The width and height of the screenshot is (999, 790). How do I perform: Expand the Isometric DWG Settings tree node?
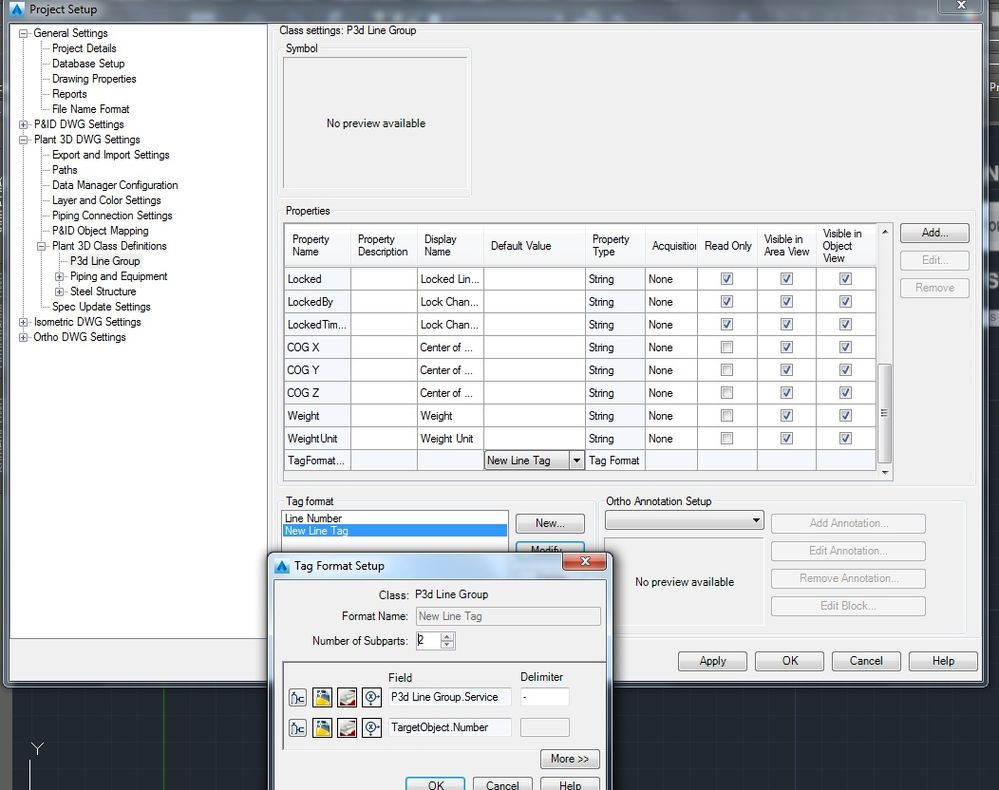[24, 322]
